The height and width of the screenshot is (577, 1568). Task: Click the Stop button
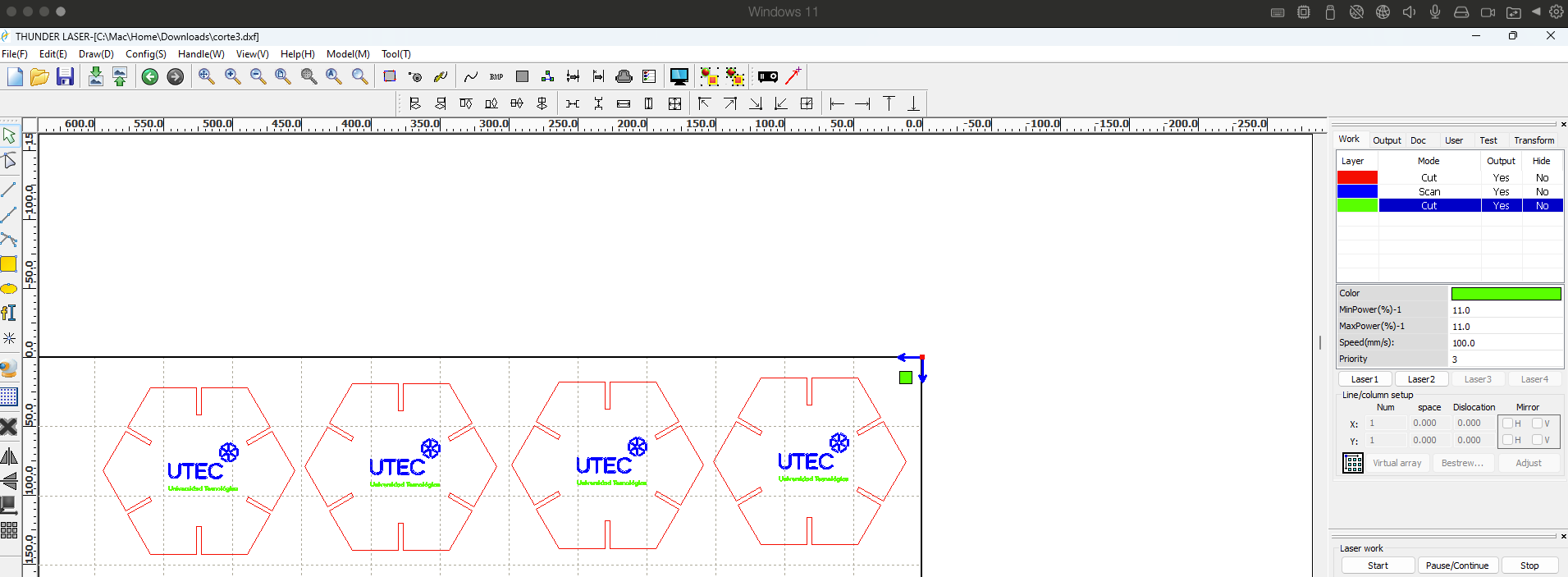[1529, 566]
